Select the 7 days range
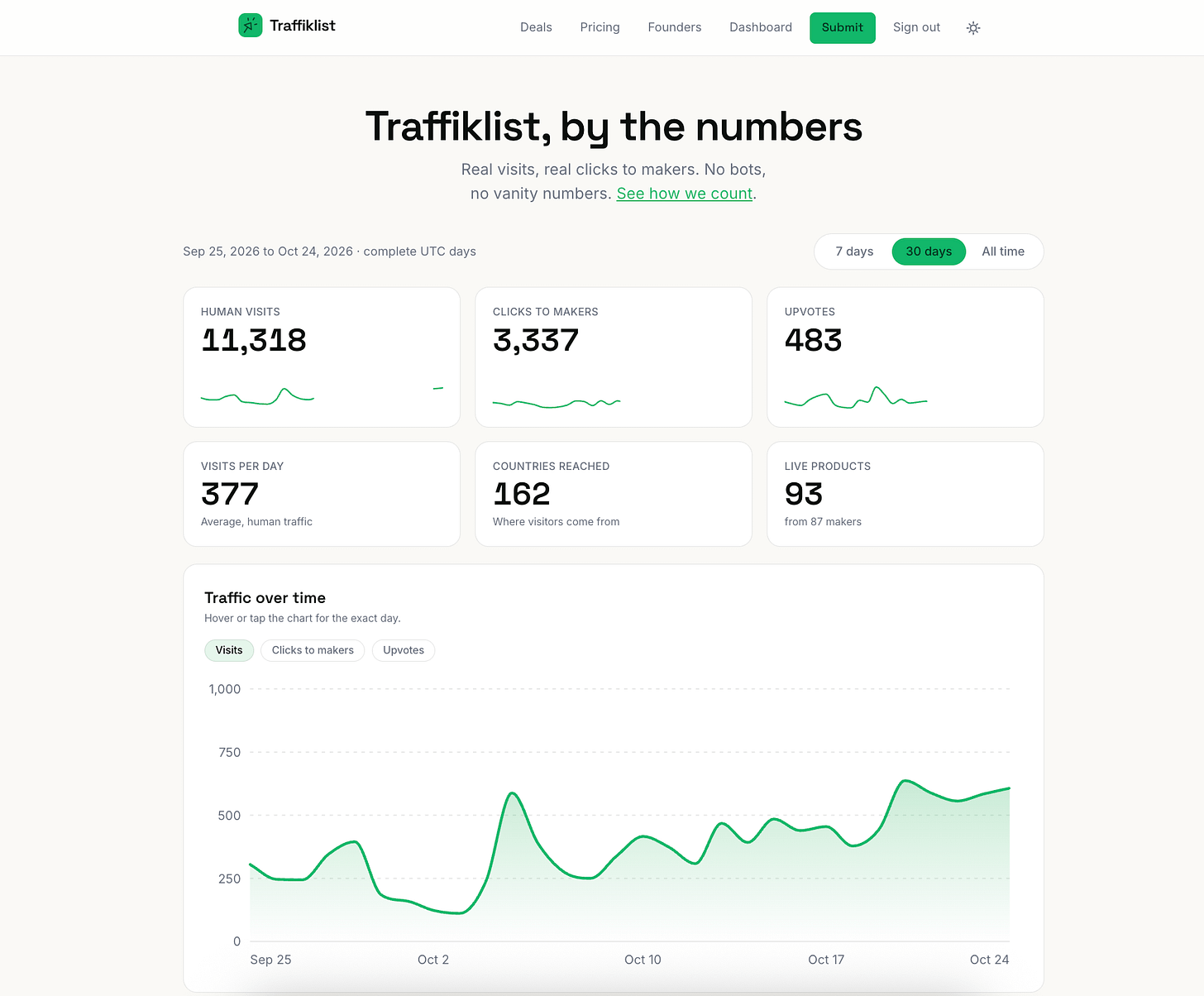 click(x=854, y=251)
